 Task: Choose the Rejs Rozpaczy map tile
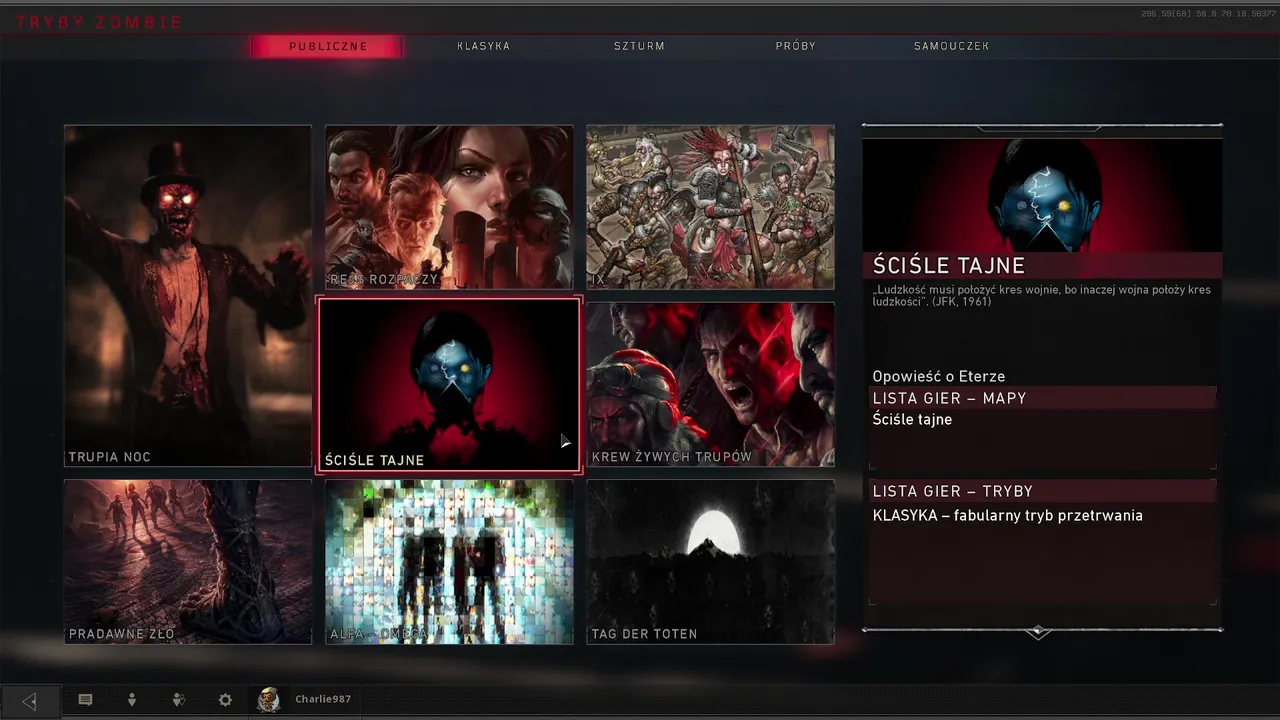click(449, 207)
